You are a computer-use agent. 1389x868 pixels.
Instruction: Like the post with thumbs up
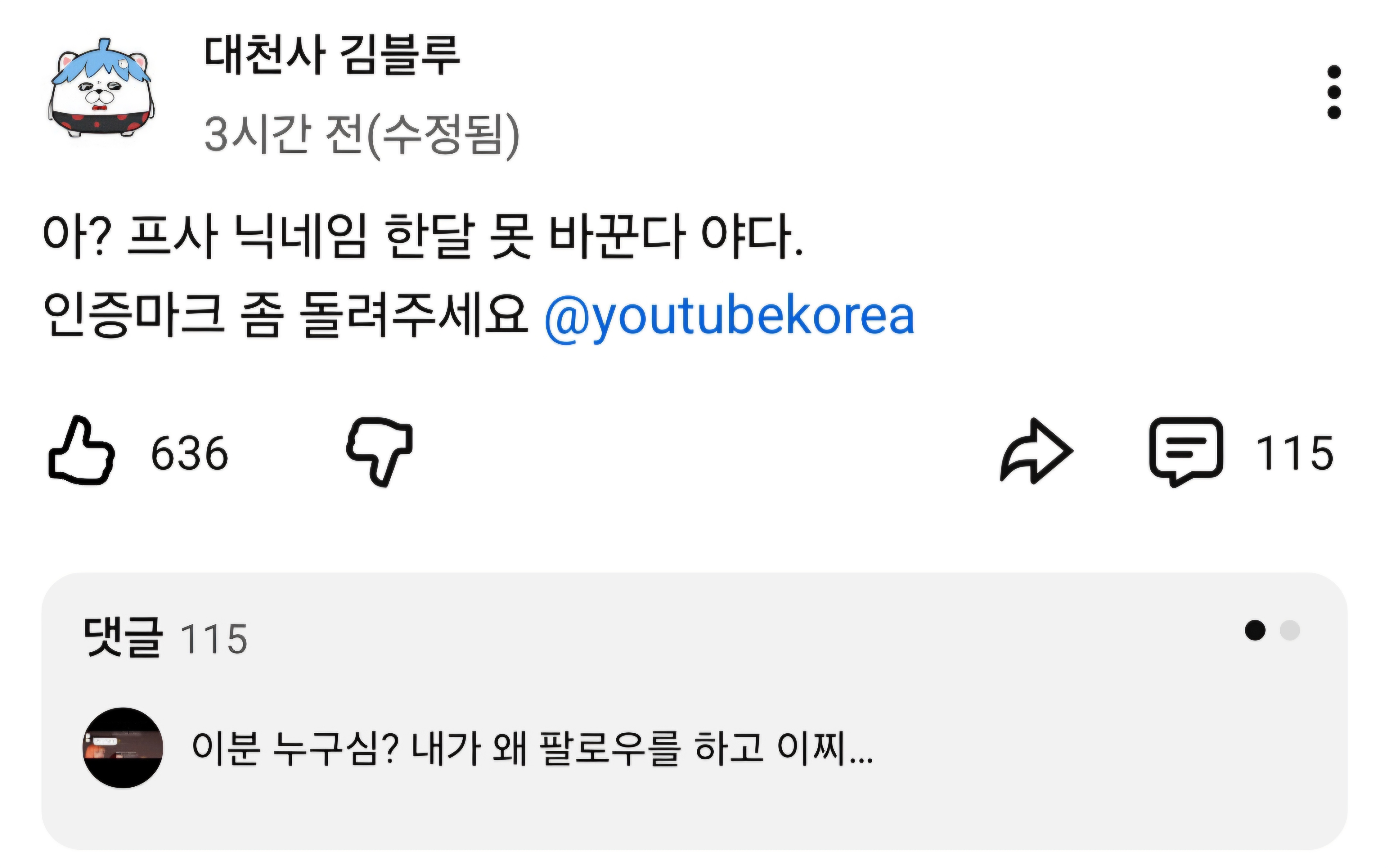81,451
